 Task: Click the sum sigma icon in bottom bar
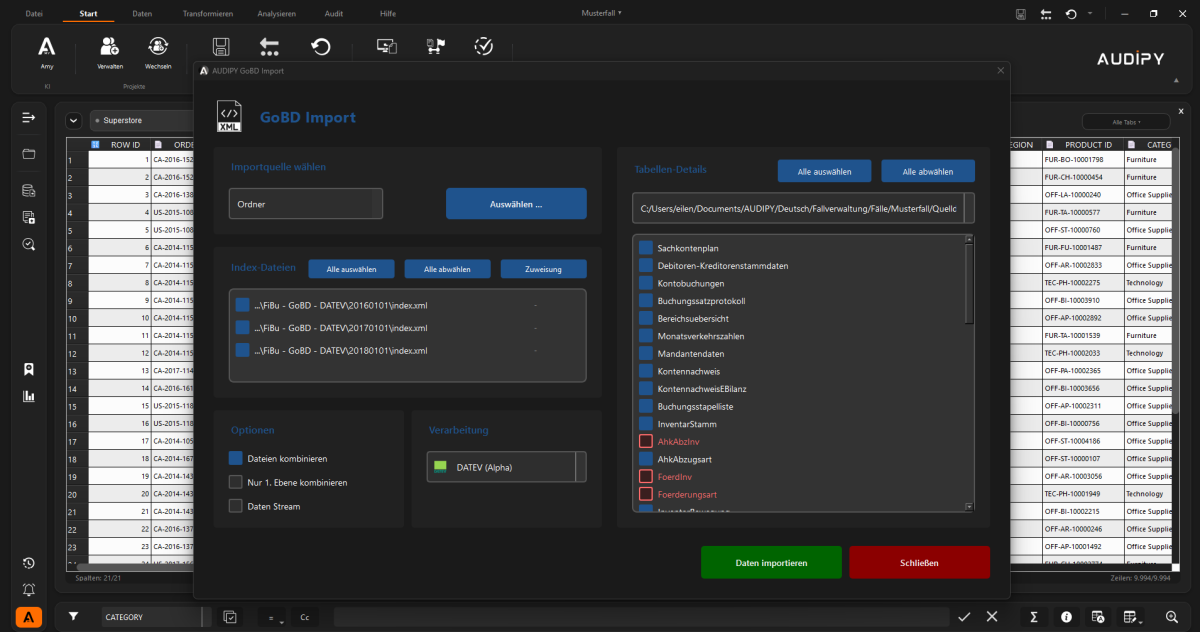1034,617
